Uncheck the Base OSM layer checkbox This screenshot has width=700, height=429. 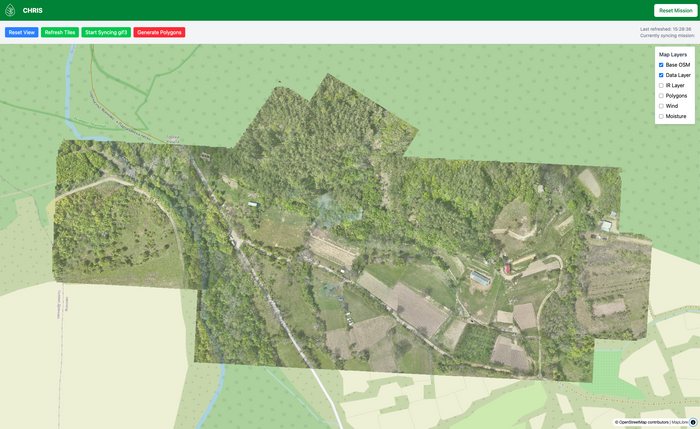click(x=661, y=65)
